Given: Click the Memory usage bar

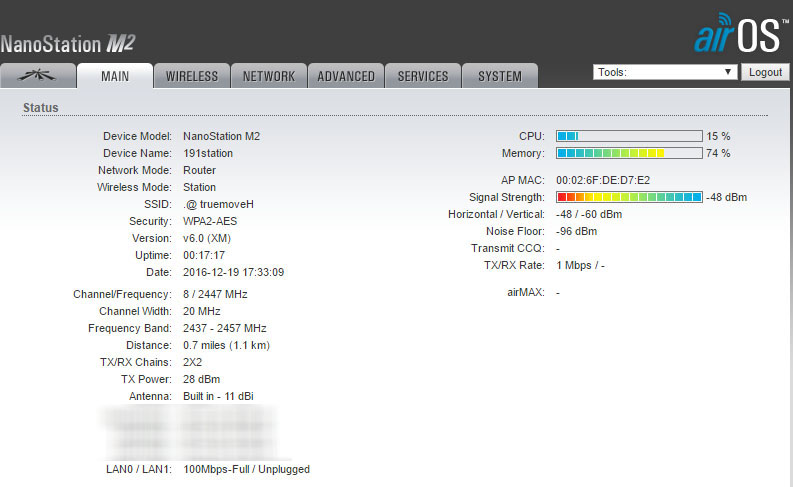Looking at the screenshot, I should (629, 153).
